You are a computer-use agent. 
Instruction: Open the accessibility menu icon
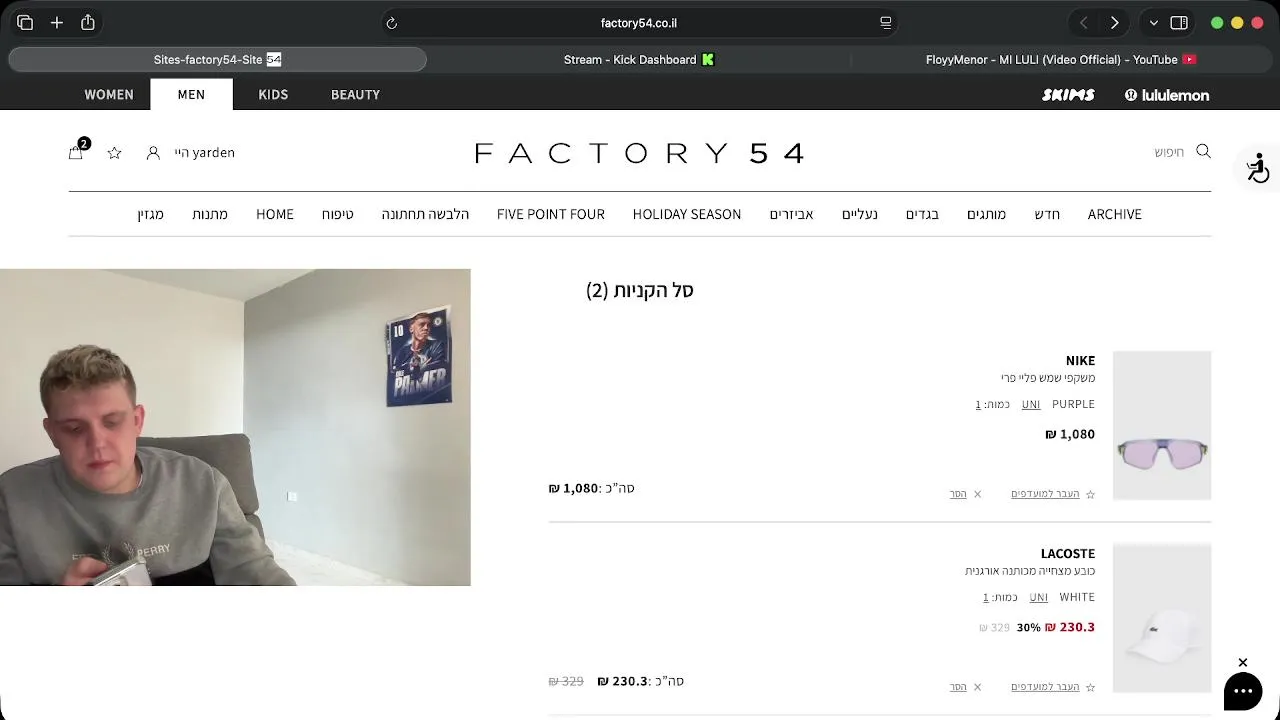[1257, 168]
